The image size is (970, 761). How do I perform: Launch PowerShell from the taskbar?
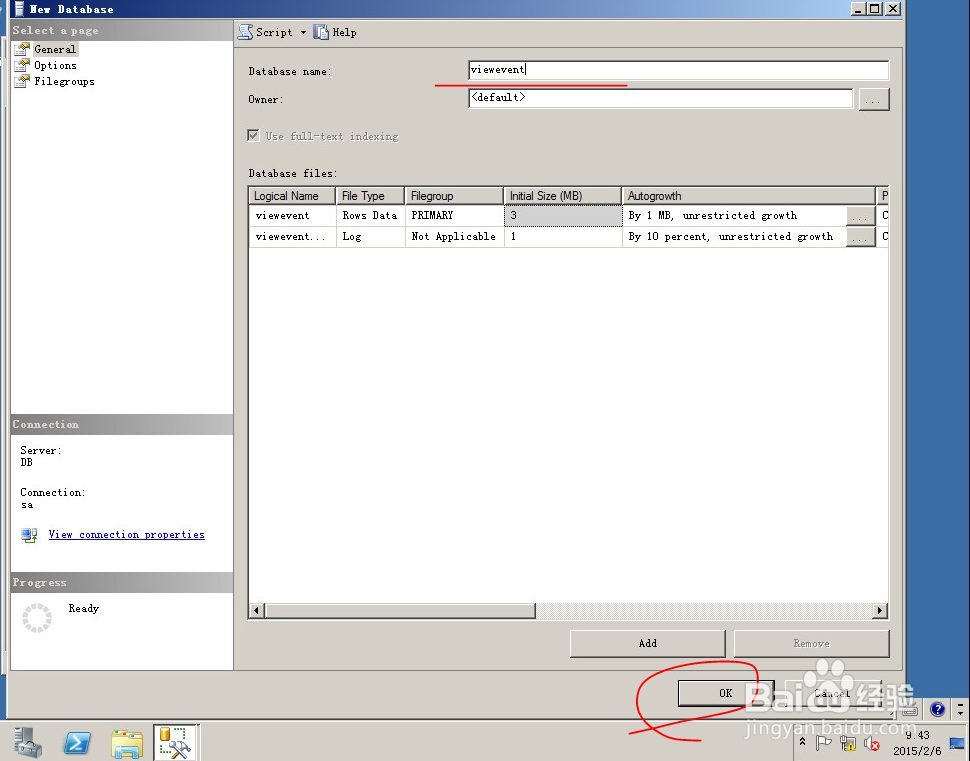(x=77, y=742)
